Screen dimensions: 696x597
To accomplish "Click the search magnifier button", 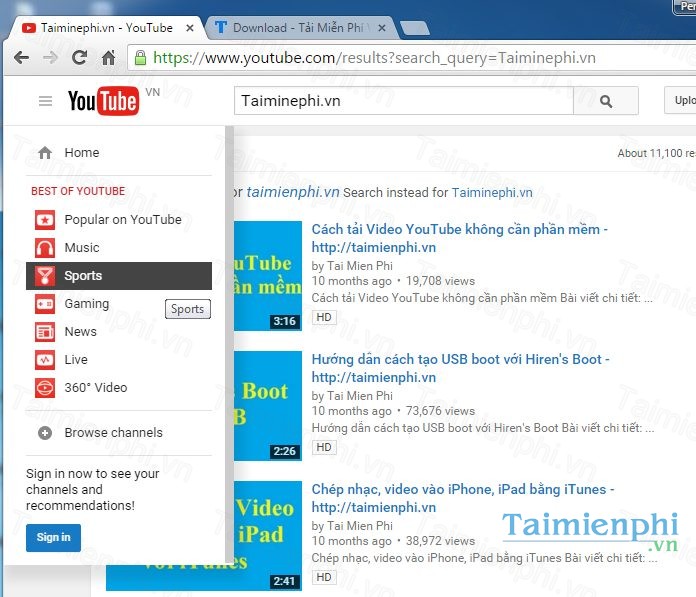I will click(606, 101).
